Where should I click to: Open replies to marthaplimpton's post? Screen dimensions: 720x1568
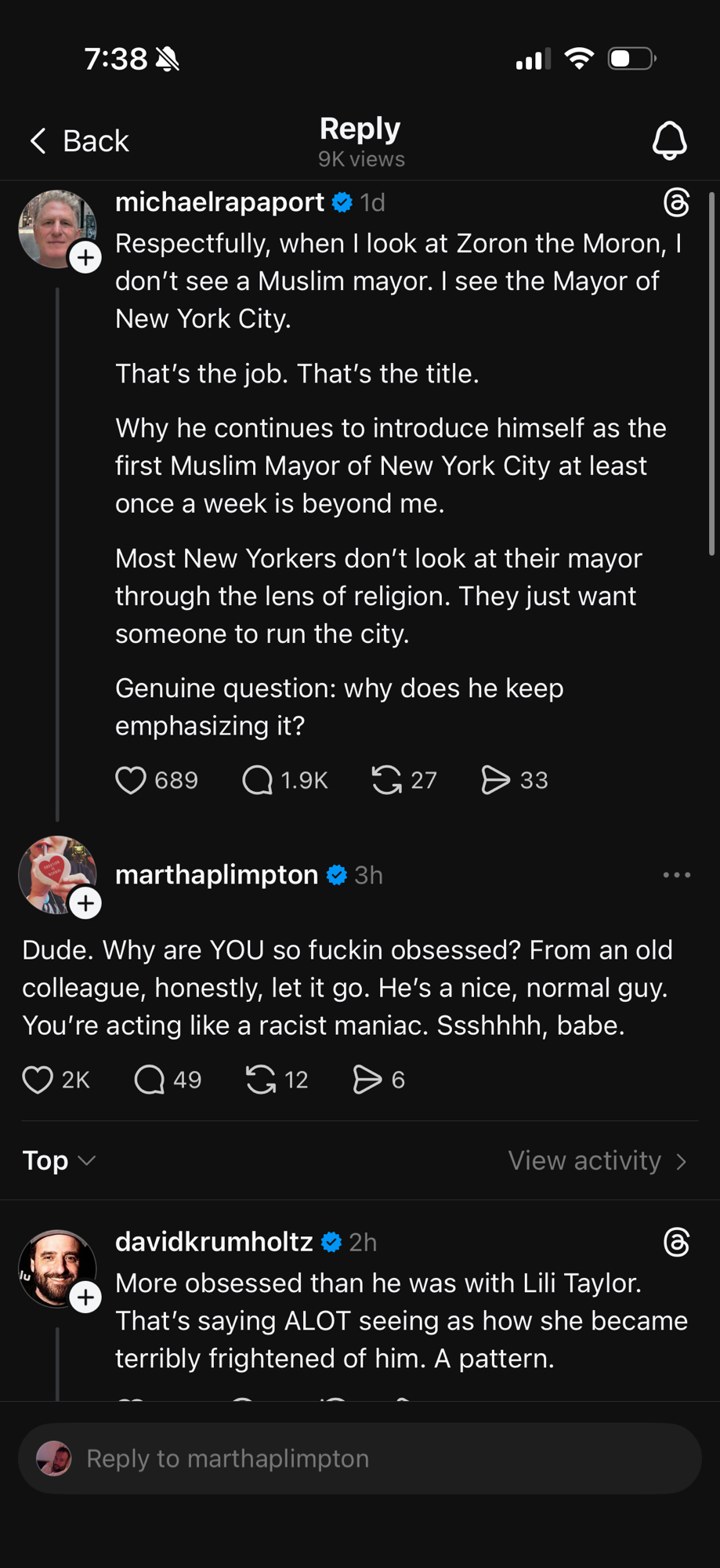[x=150, y=1080]
